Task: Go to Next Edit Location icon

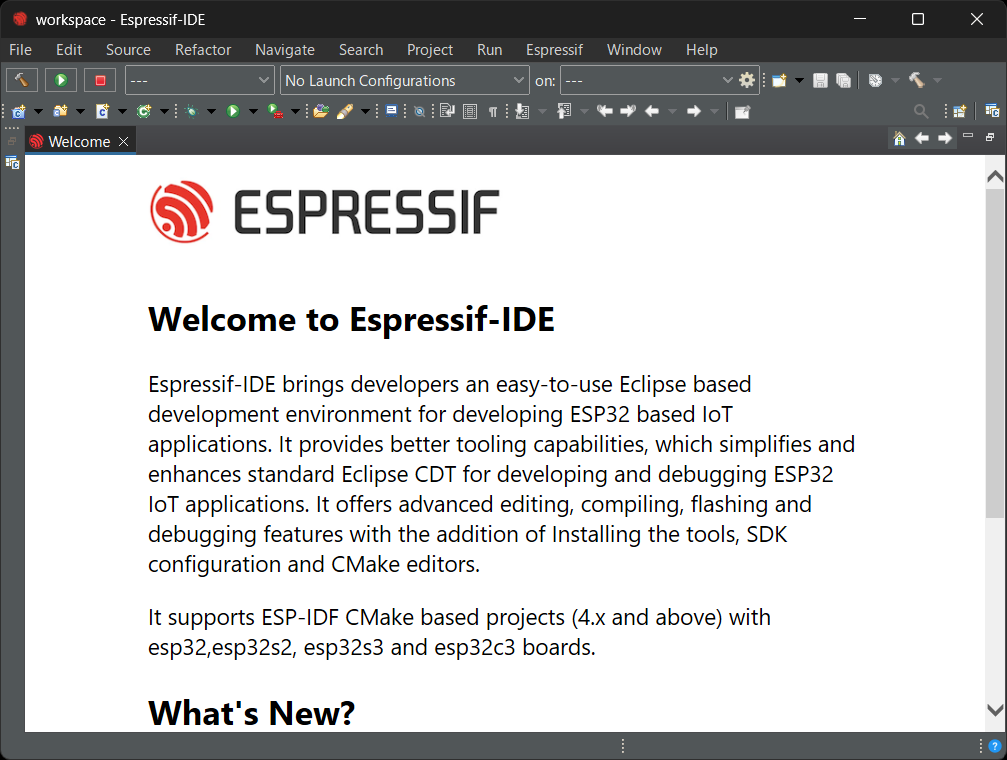Action: pyautogui.click(x=628, y=111)
